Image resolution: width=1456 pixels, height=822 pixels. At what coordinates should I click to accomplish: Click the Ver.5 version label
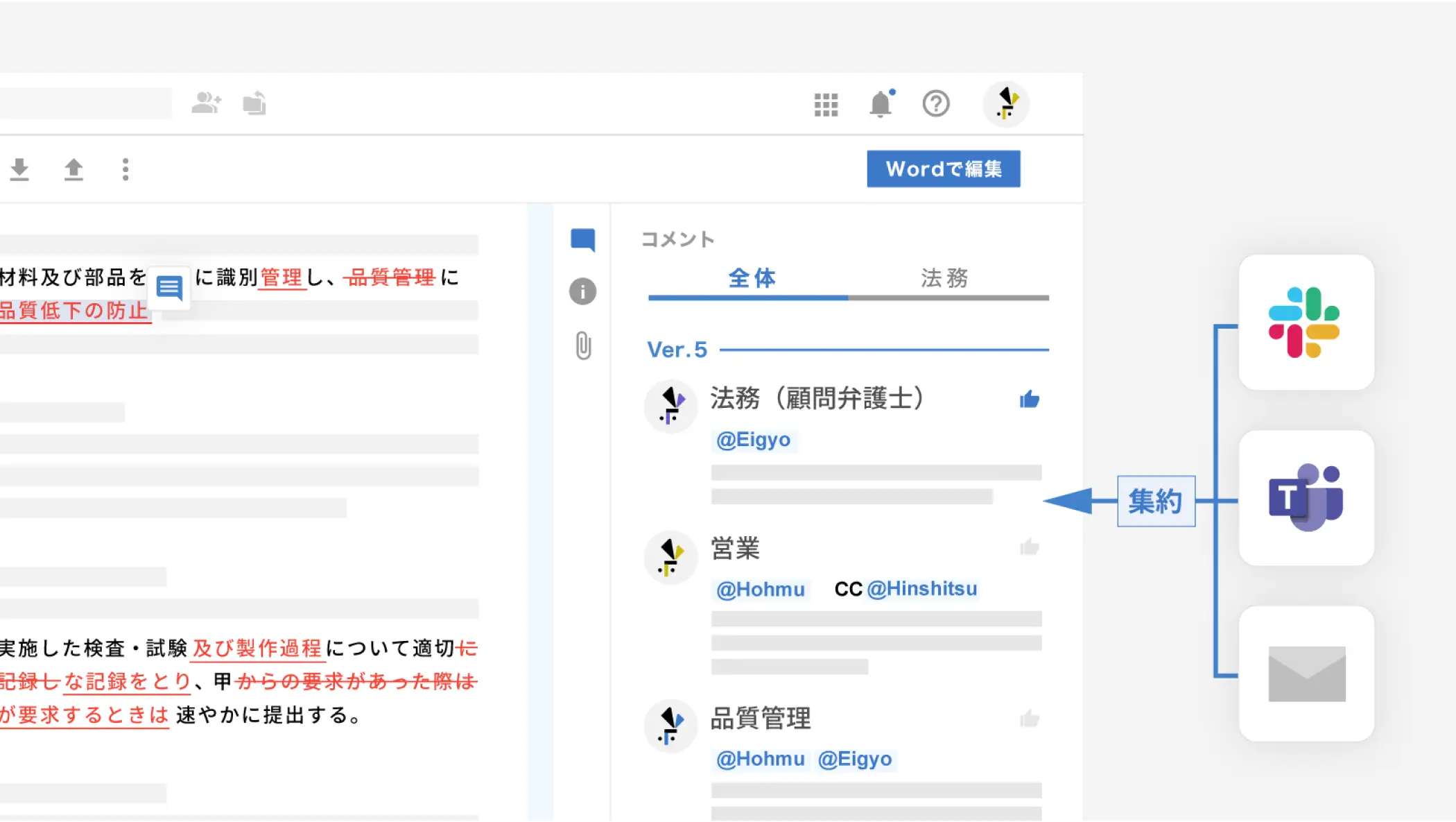(677, 350)
